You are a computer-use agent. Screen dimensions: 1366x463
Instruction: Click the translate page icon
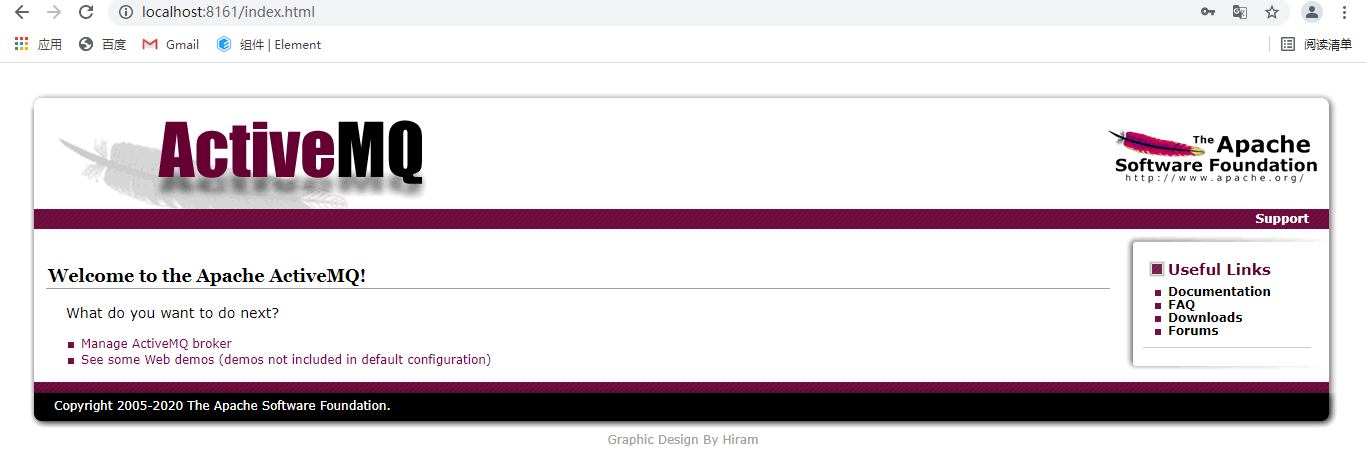click(1240, 12)
